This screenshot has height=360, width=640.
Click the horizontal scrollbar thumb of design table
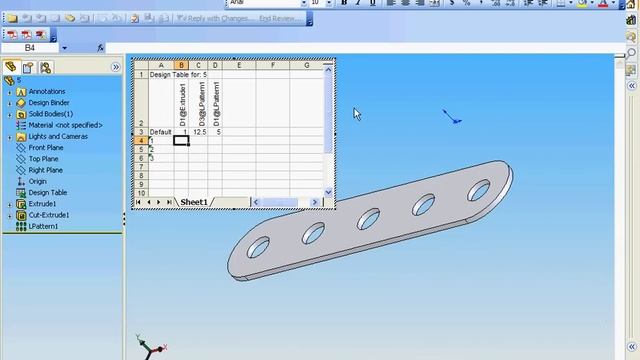coord(280,202)
